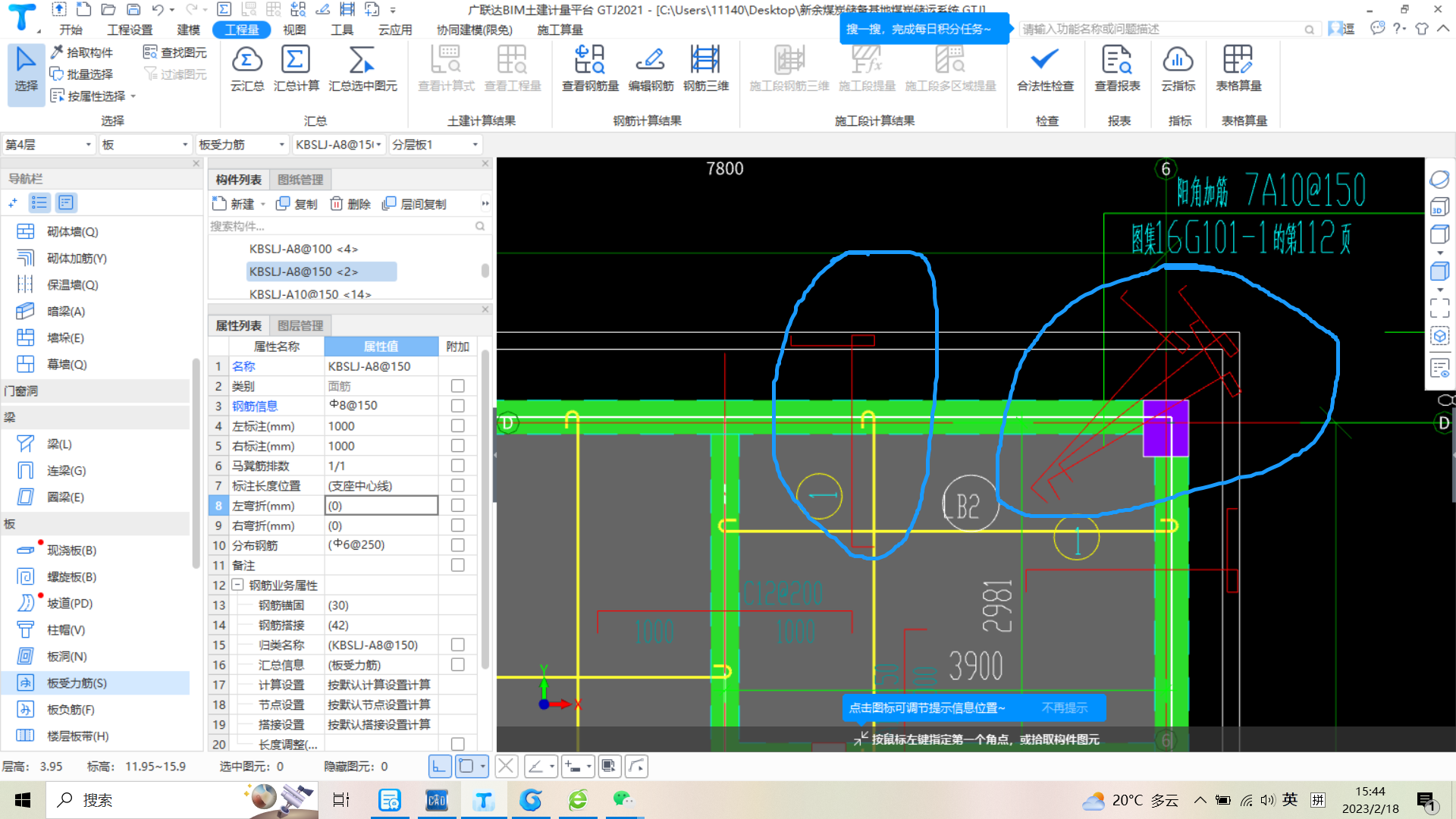Click 批量选择 batch select tool
Viewport: 1456px width, 819px height.
(x=82, y=74)
